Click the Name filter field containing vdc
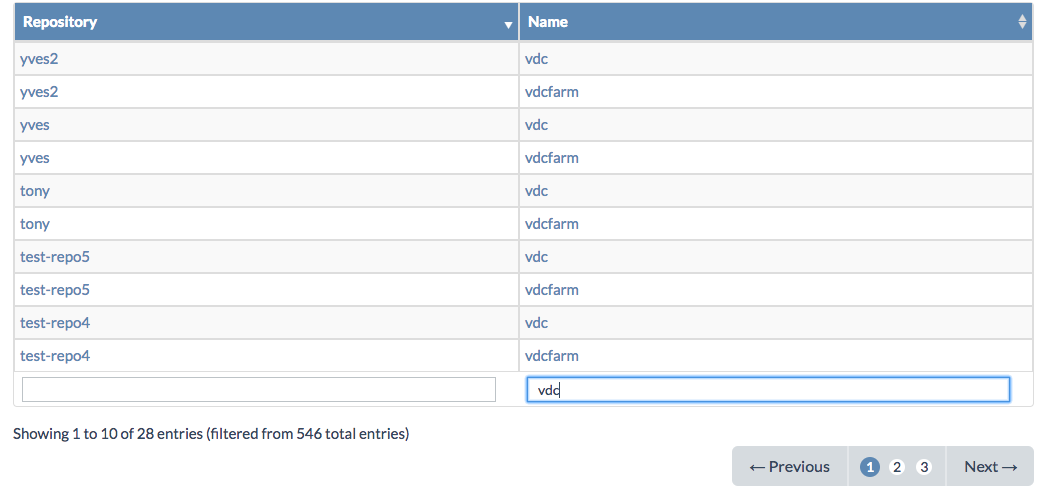Screen dimensions: 1046x497 point(768,390)
